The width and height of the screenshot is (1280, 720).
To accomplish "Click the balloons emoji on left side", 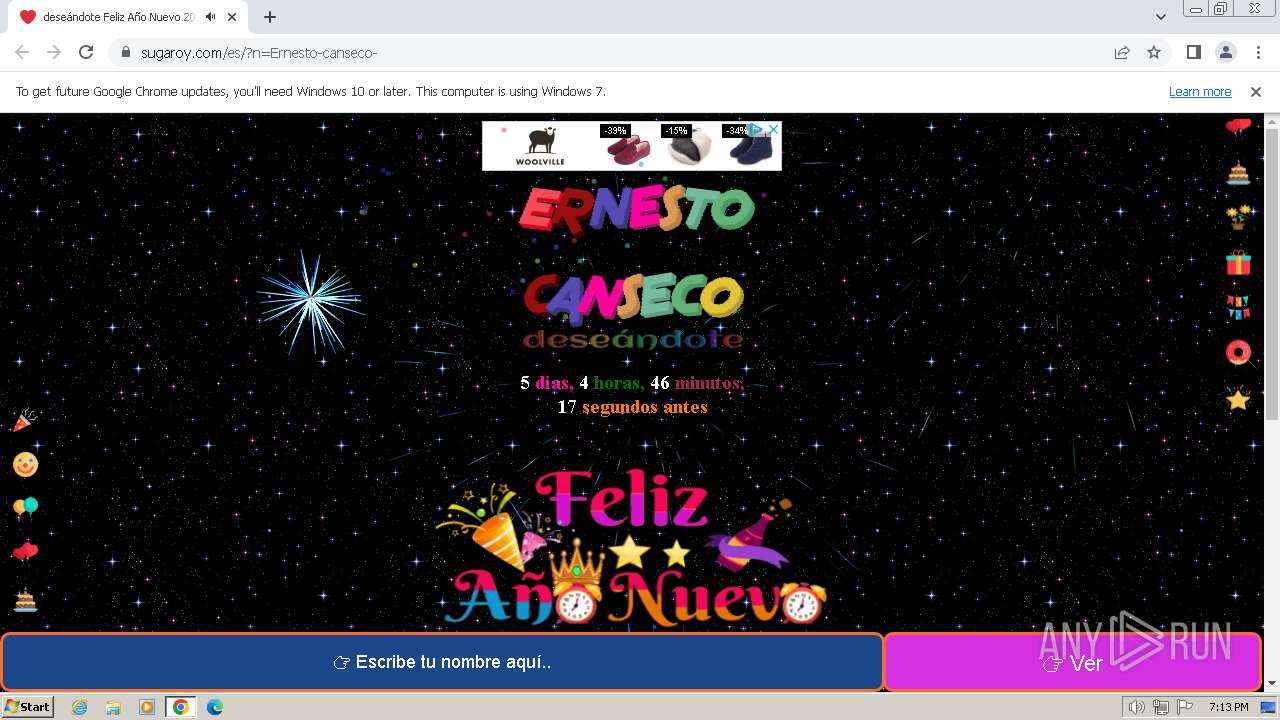I will pos(25,508).
